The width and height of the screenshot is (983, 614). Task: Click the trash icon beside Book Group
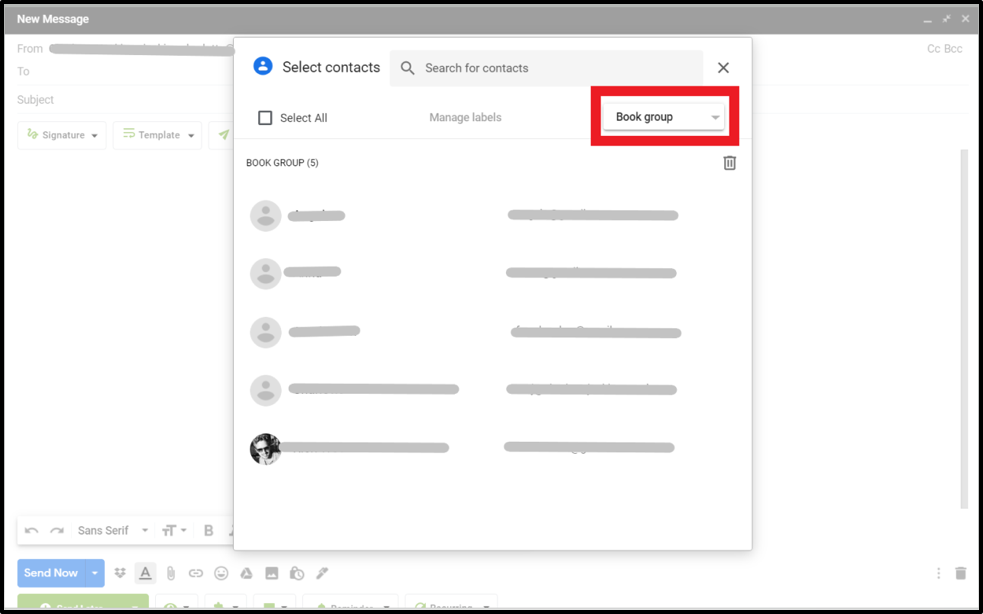(x=729, y=163)
